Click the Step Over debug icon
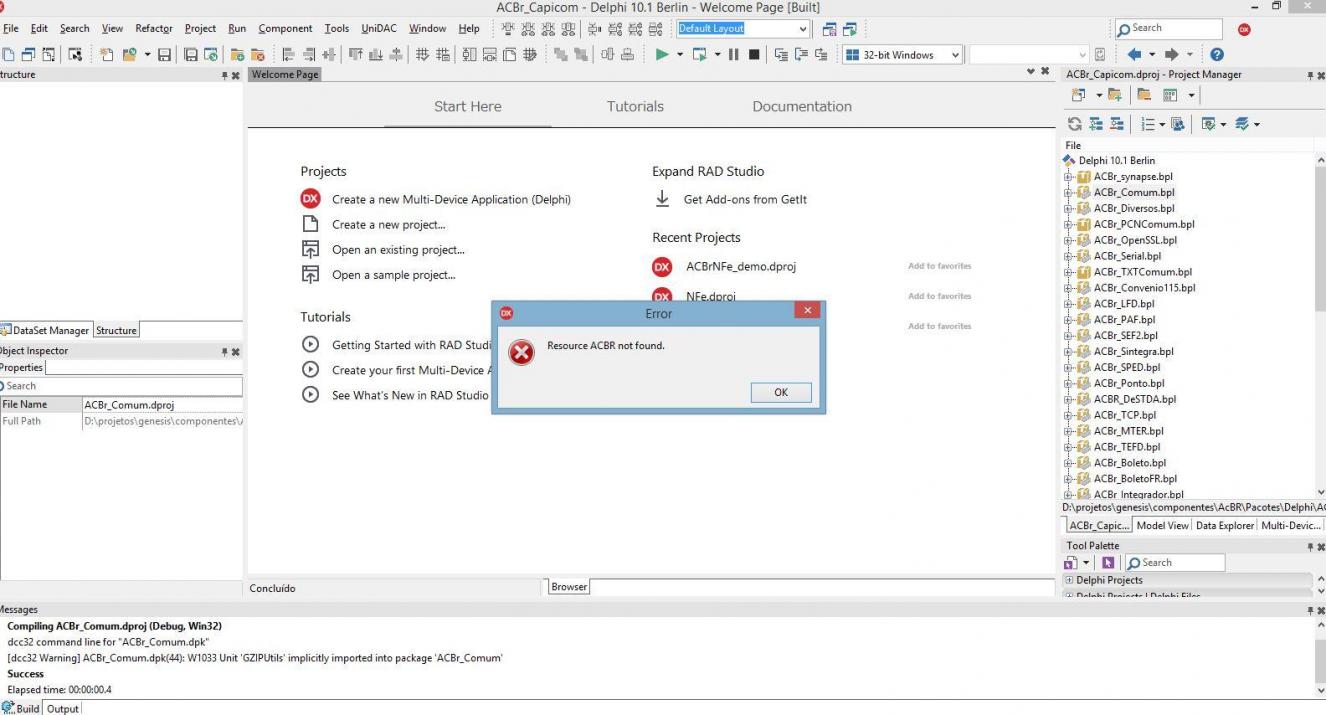 point(800,55)
